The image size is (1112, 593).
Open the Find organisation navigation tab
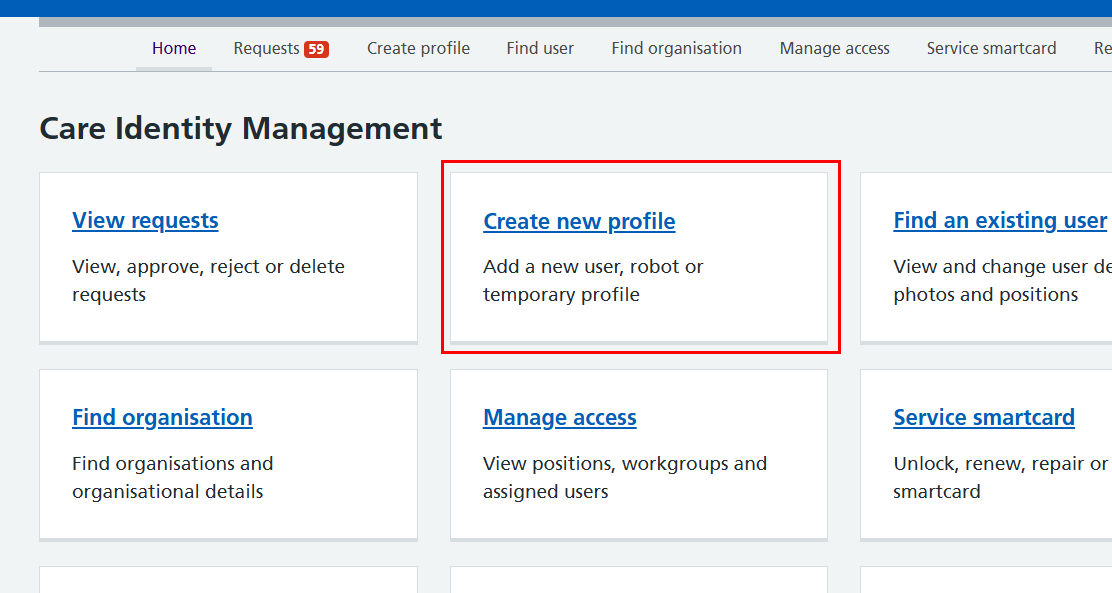[677, 48]
